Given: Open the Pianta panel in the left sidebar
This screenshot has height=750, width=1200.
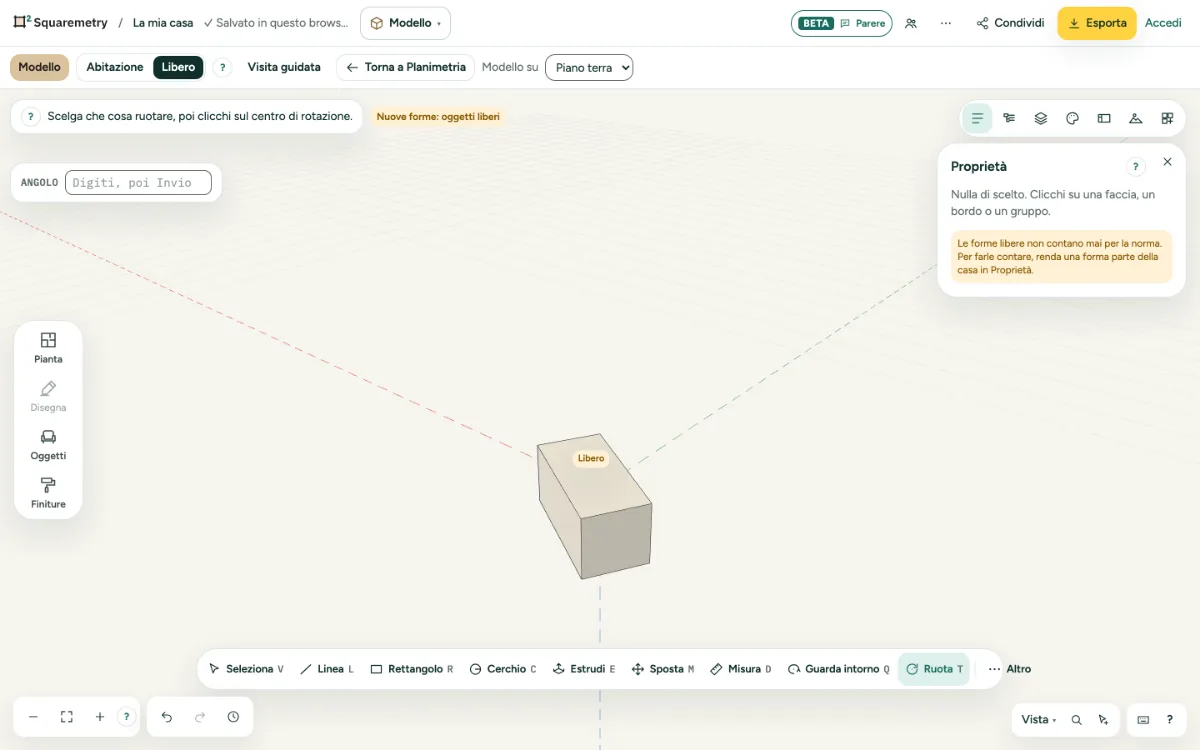Looking at the screenshot, I should coord(48,347).
